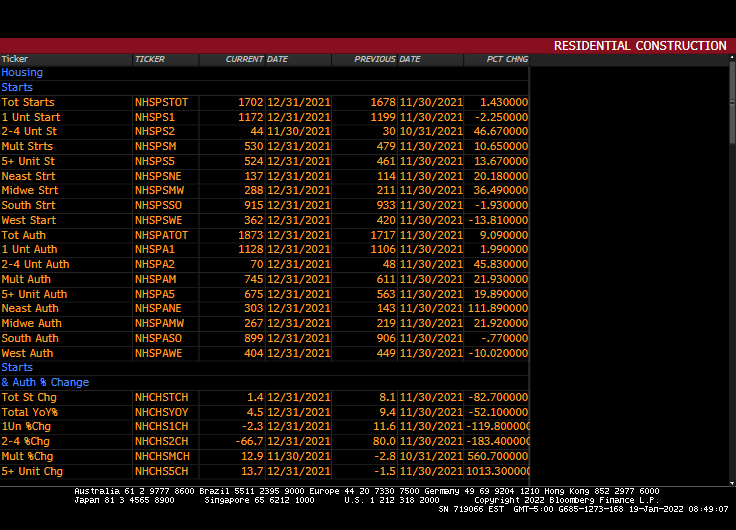This screenshot has height=530, width=736.
Task: Select the '& Auth % Change' section heading
Action: [x=45, y=382]
